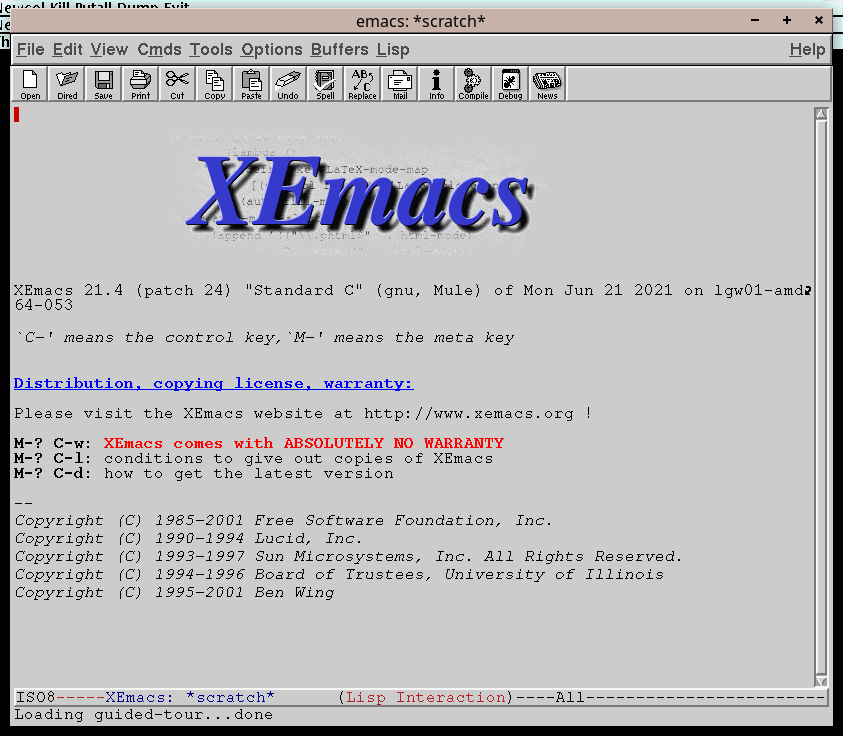Image resolution: width=843 pixels, height=736 pixels.
Task: Follow Distribution, copying license, warranty link
Action: tap(213, 383)
